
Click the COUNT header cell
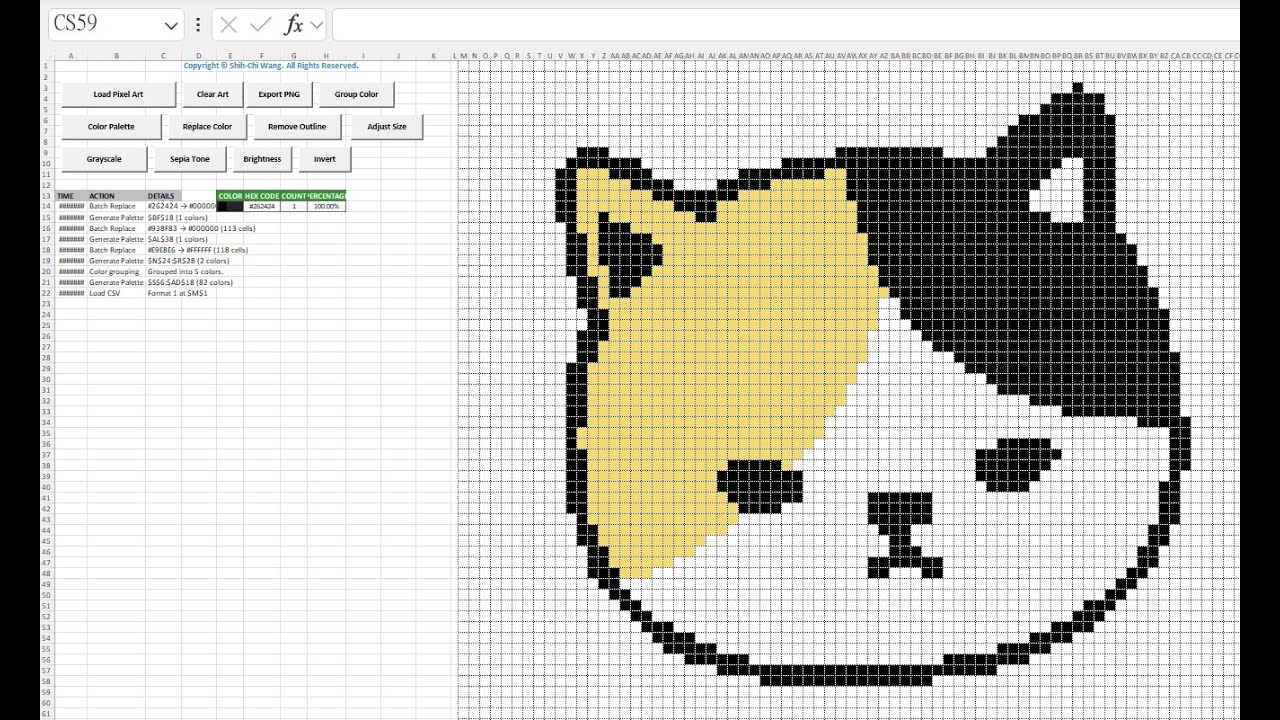[294, 196]
